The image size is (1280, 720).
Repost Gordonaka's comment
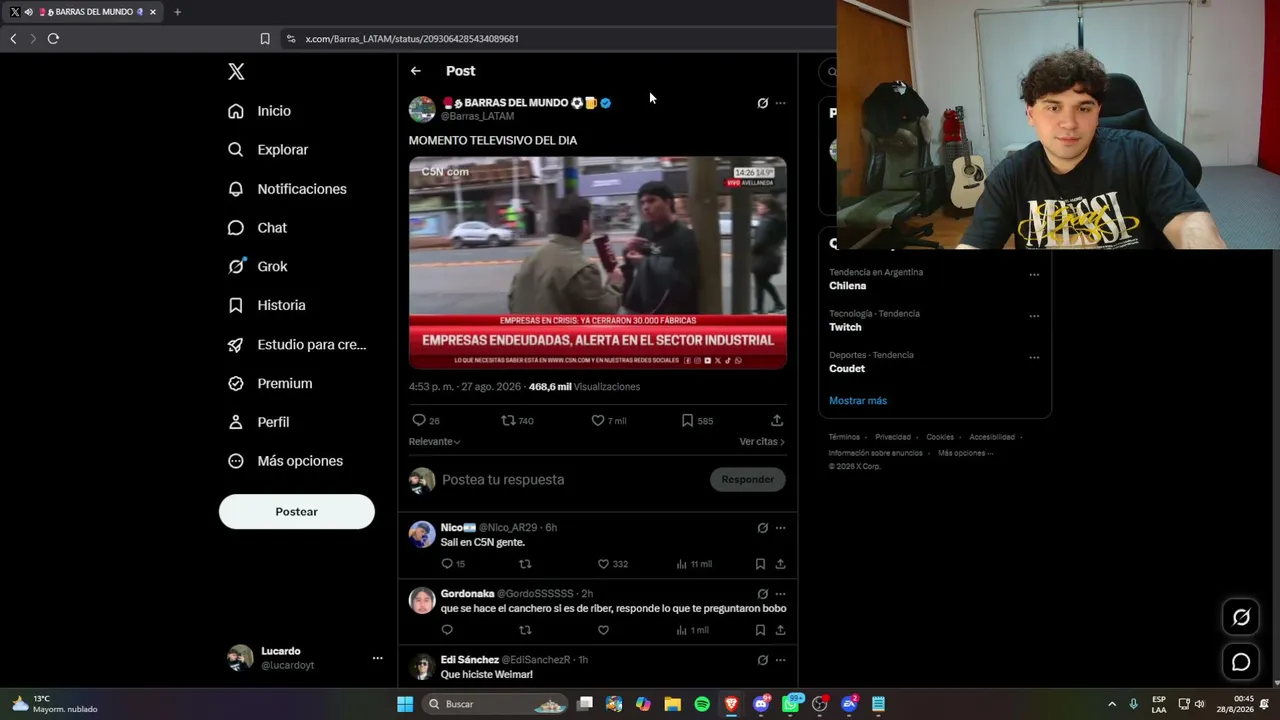525,630
